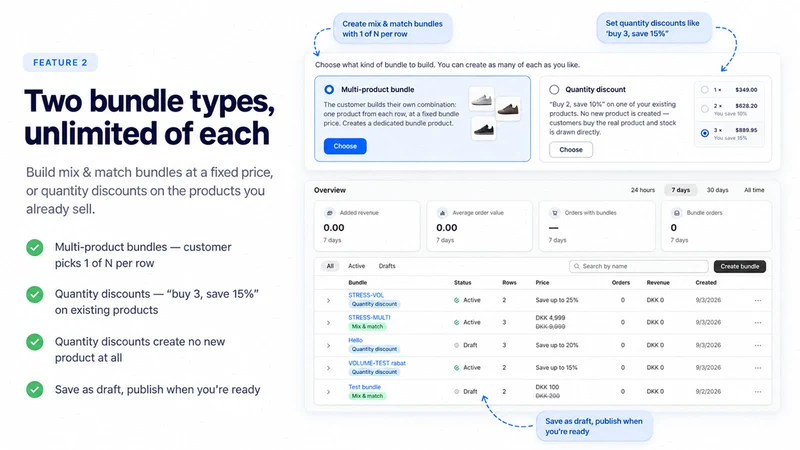The width and height of the screenshot is (800, 450).
Task: Select the Quantity discount radio button
Action: 554,89
